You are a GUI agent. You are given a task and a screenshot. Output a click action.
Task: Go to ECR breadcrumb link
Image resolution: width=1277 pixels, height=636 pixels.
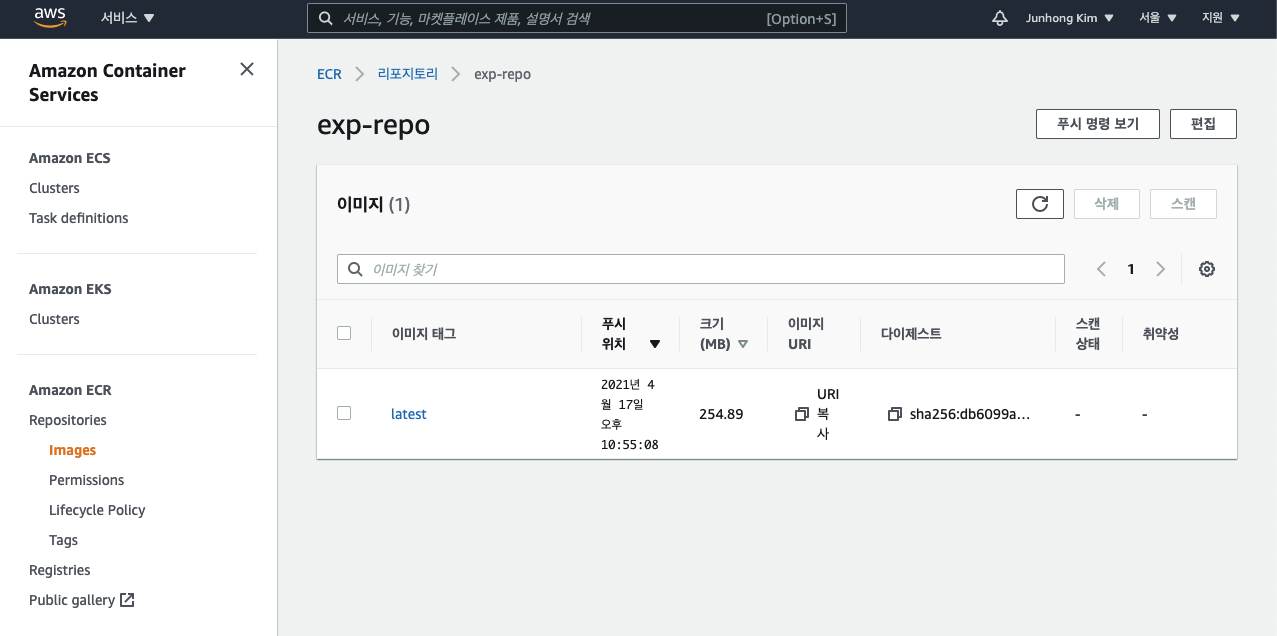[x=329, y=74]
